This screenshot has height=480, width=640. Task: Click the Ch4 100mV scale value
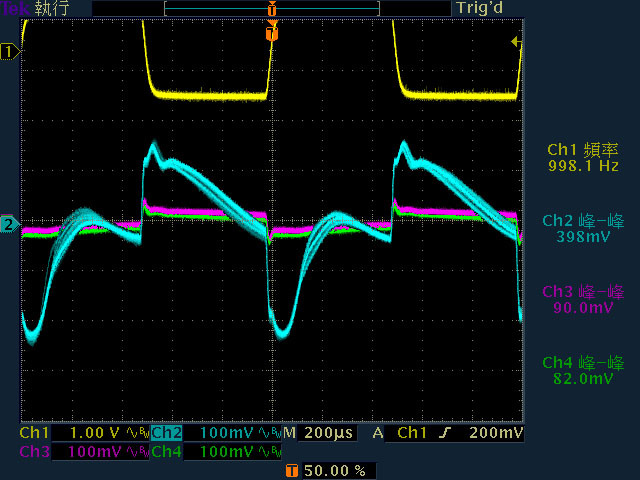(x=227, y=452)
